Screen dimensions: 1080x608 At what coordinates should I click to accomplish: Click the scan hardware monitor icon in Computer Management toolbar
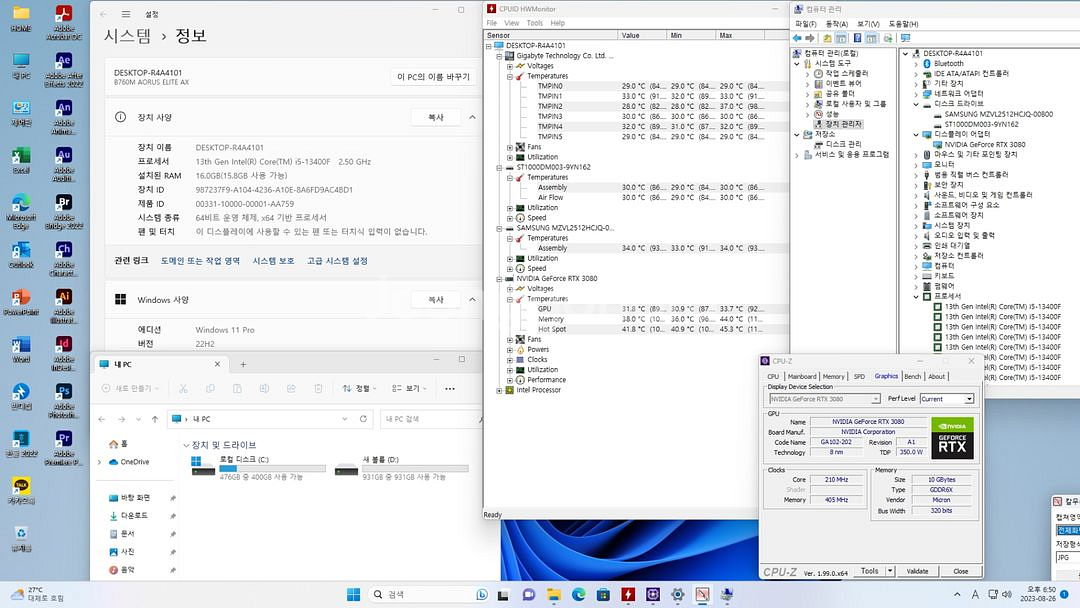(x=905, y=38)
